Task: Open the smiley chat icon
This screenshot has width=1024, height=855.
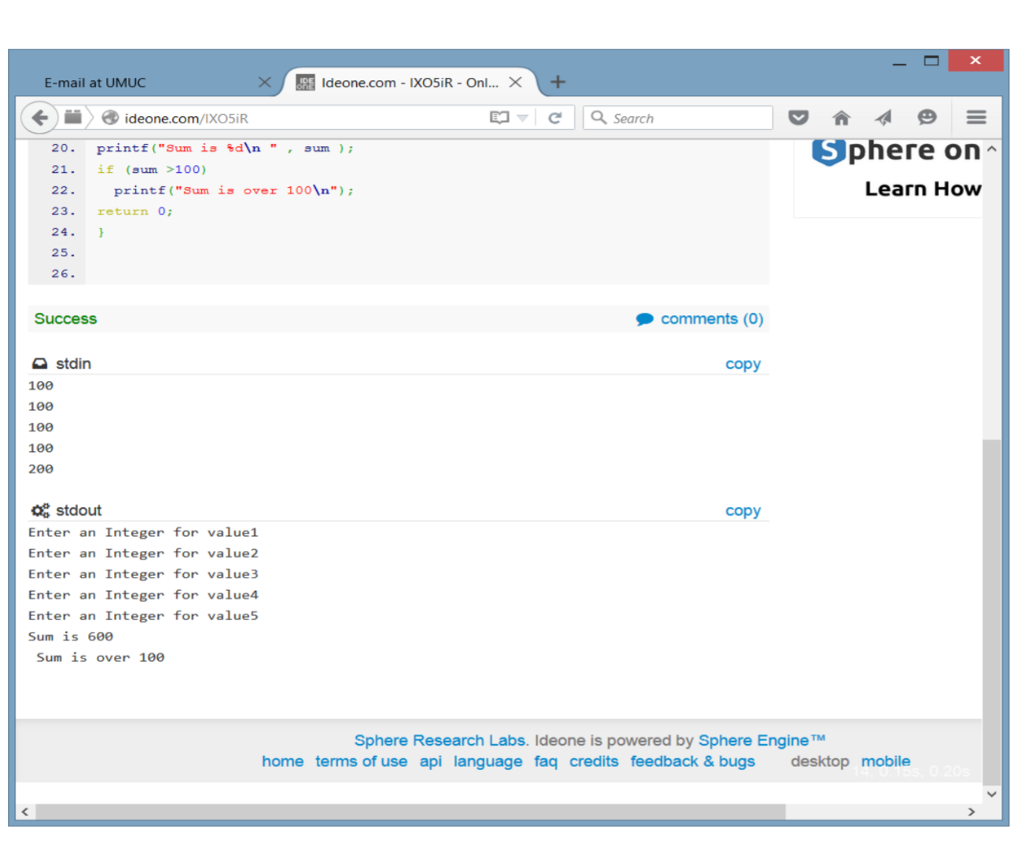Action: (x=927, y=118)
